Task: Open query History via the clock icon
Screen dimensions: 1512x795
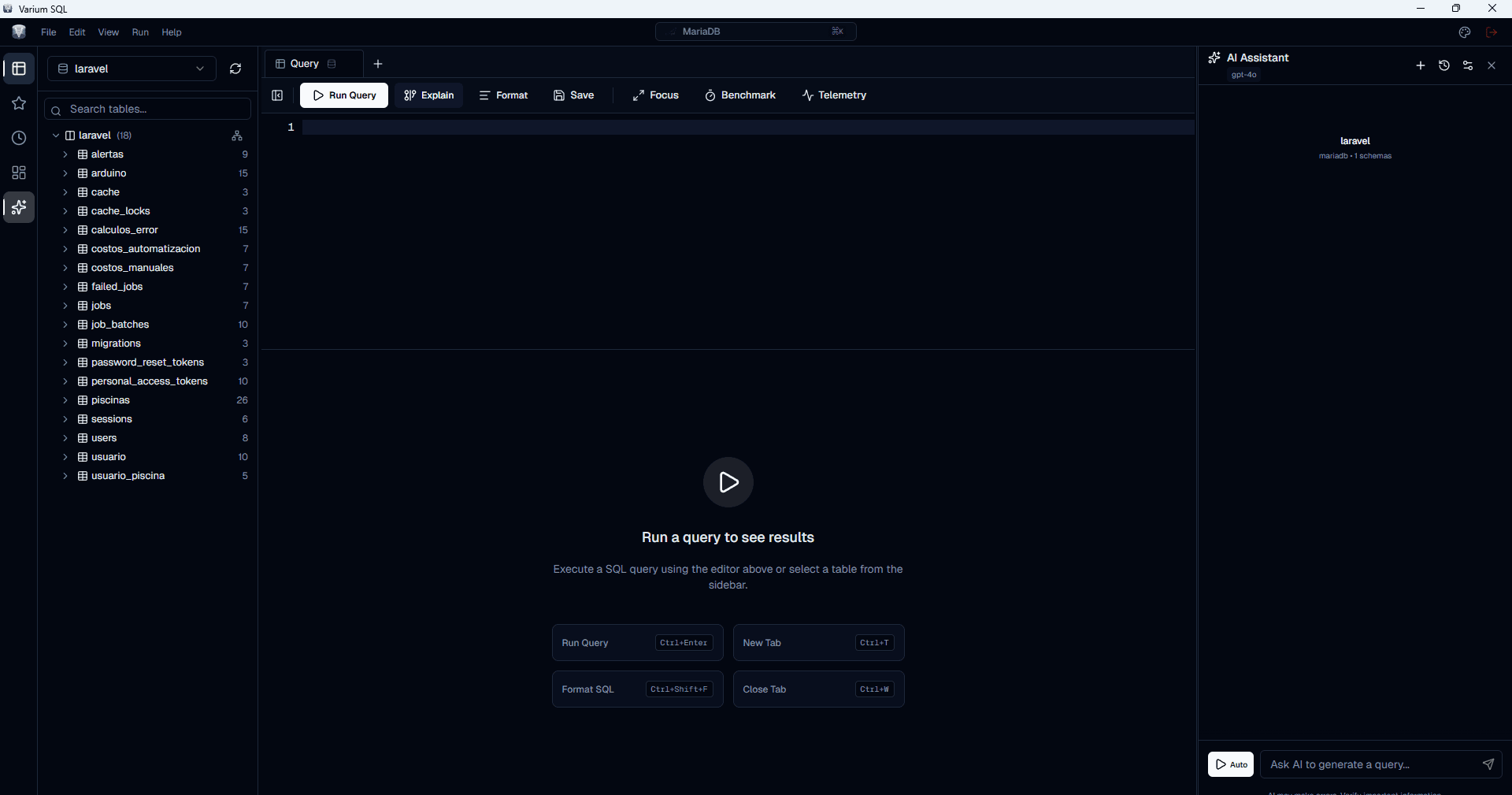Action: [x=18, y=138]
